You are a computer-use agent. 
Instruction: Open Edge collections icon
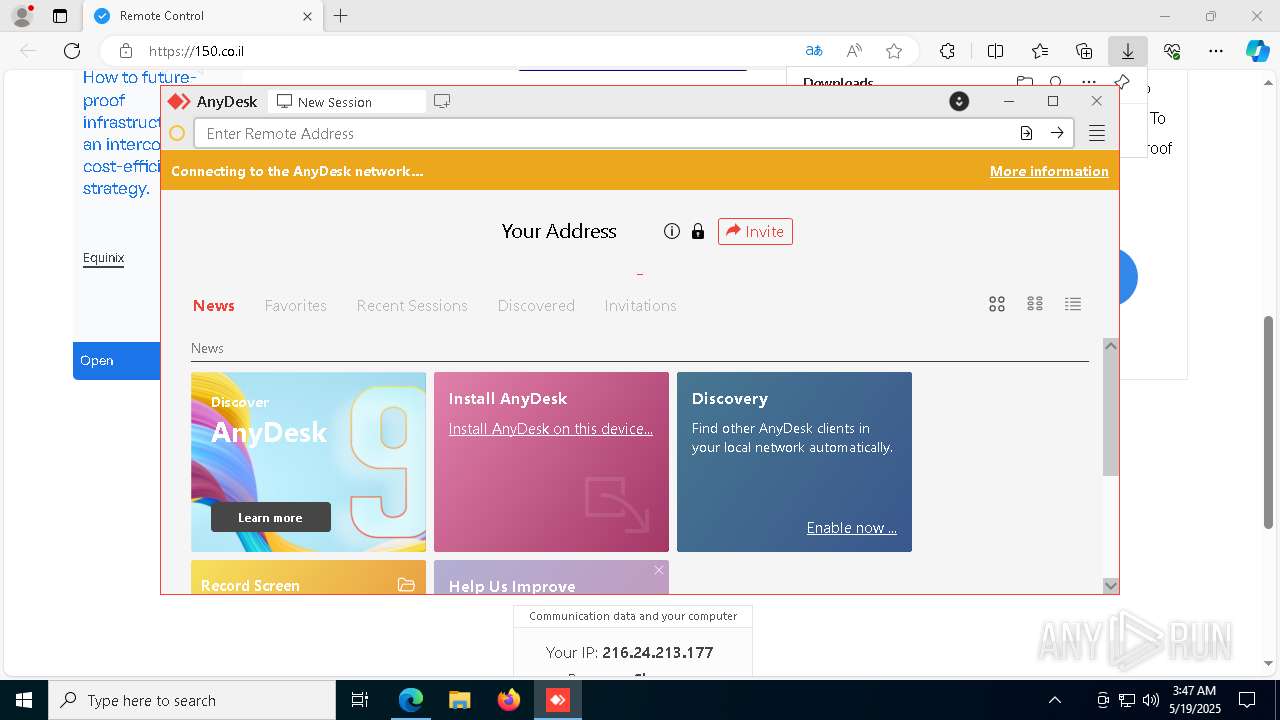click(x=1084, y=51)
